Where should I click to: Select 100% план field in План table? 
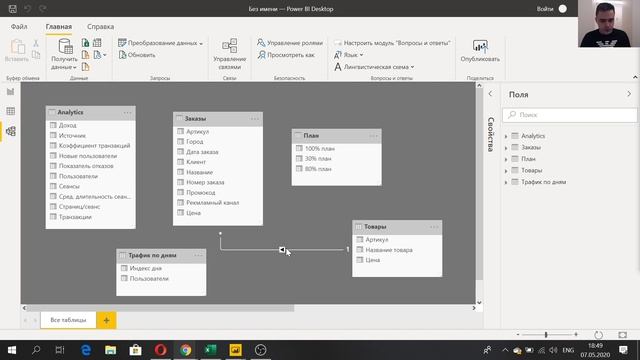(320, 149)
